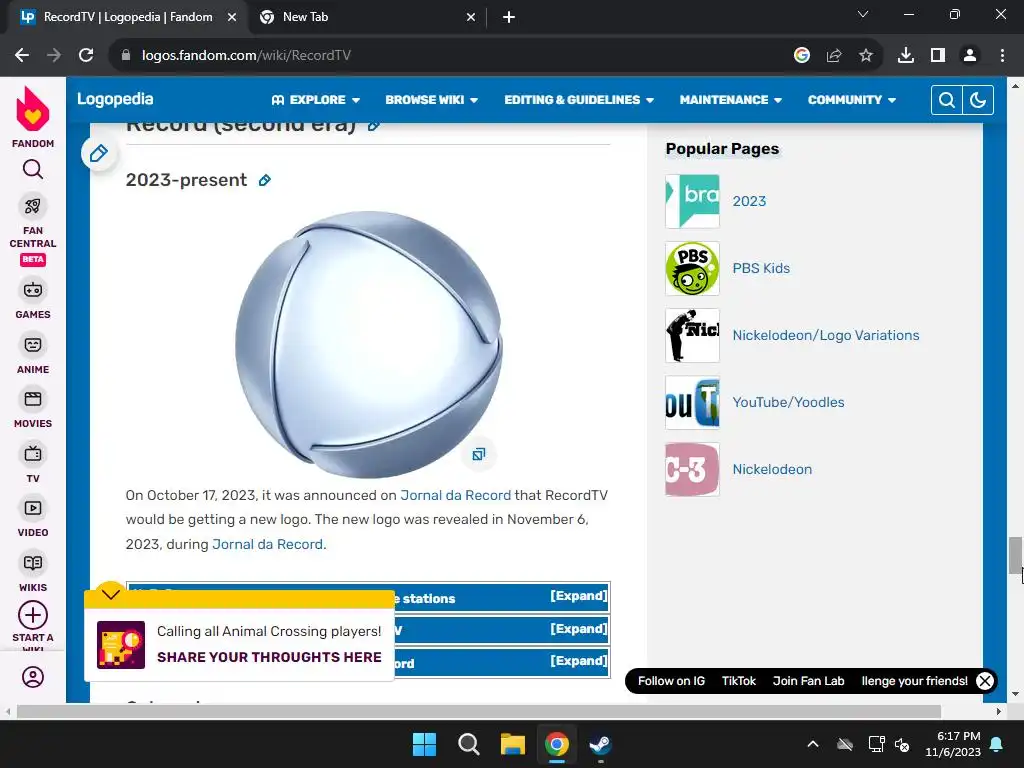Open File Explorer from taskbar
1024x768 pixels.
coord(513,744)
